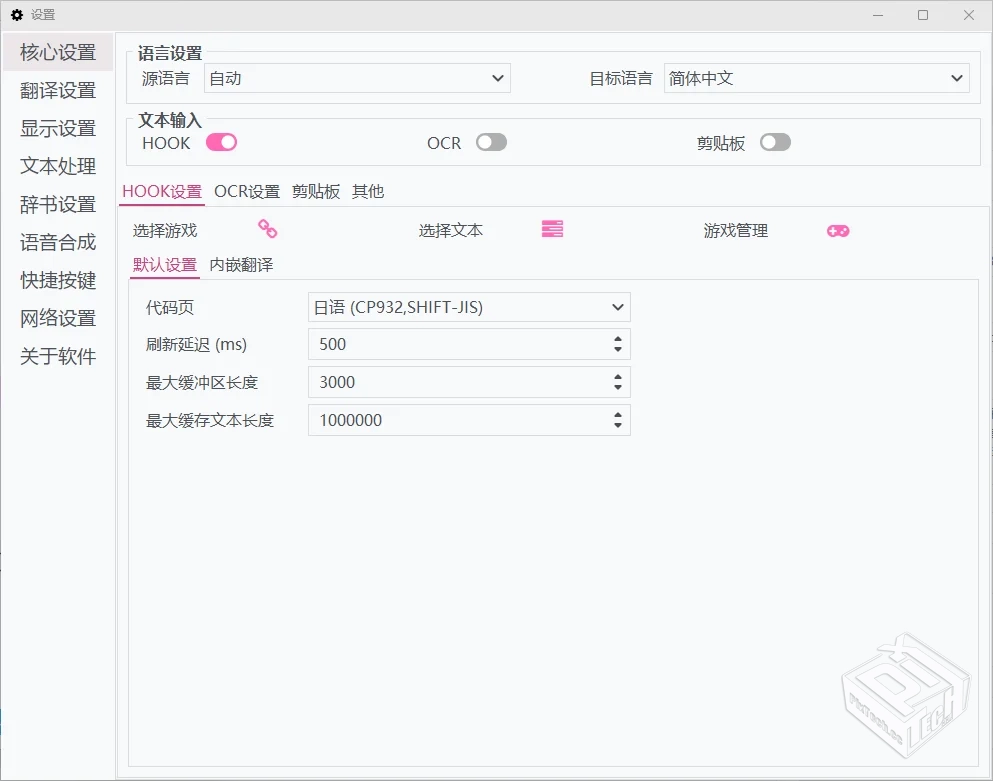Image resolution: width=993 pixels, height=781 pixels.
Task: Open 辞书设置 in the sidebar
Action: click(56, 204)
